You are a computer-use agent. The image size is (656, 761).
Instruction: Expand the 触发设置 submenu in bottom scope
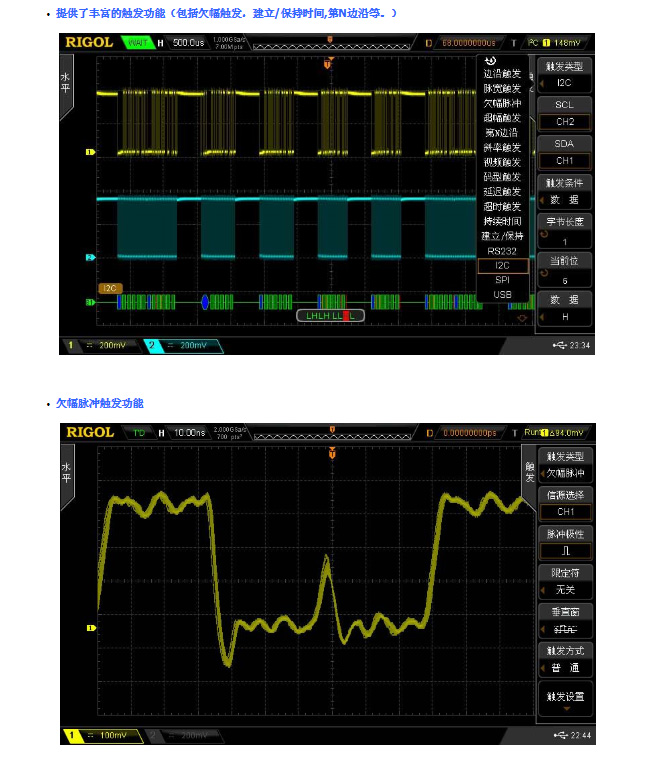pyautogui.click(x=565, y=699)
